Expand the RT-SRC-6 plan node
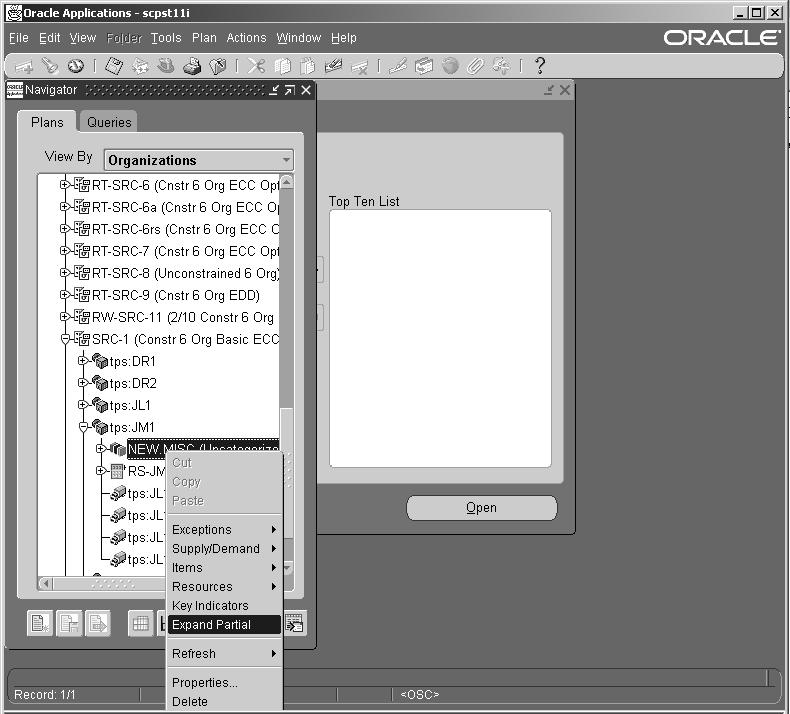 [x=64, y=185]
